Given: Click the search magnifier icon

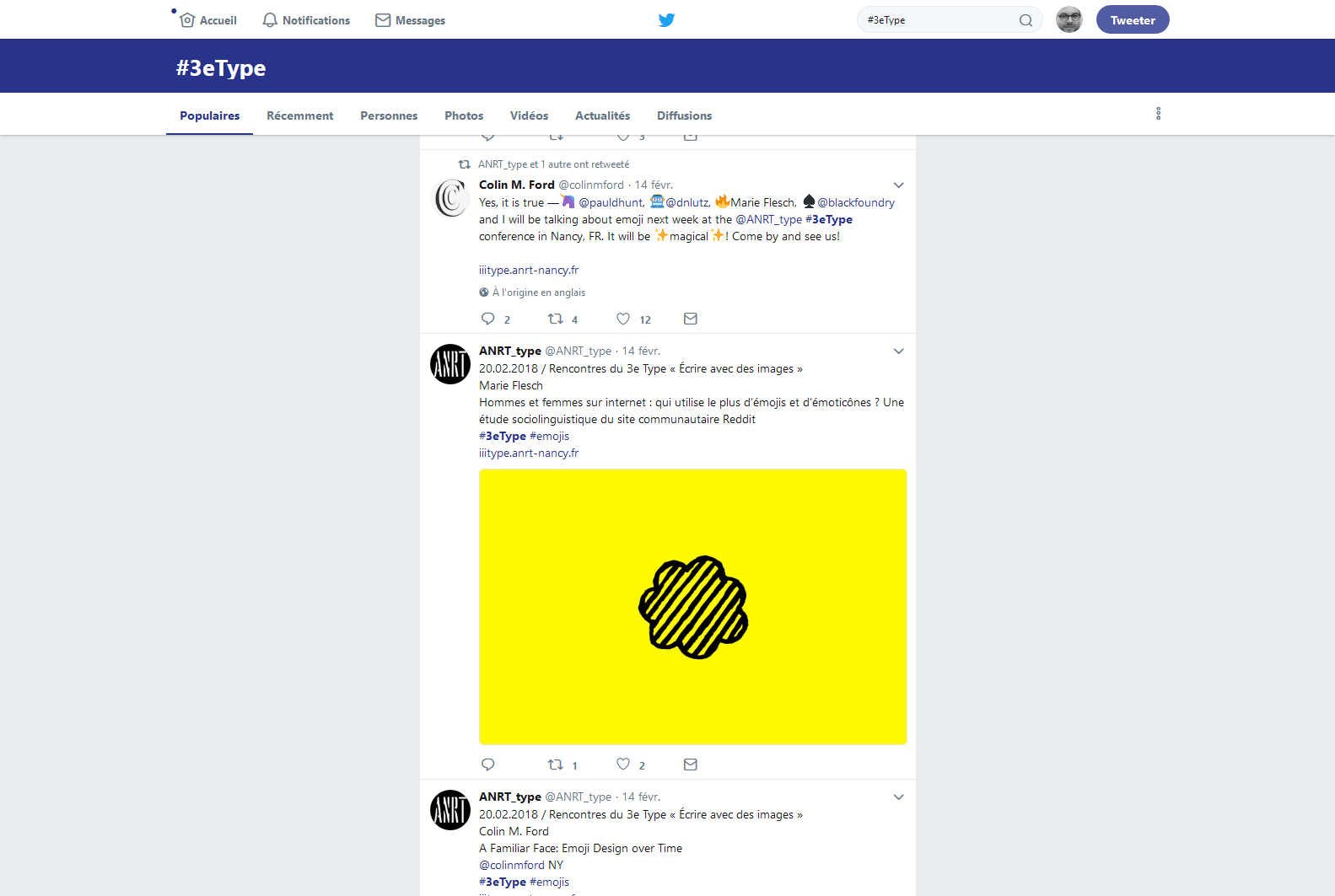Looking at the screenshot, I should coord(1025,20).
